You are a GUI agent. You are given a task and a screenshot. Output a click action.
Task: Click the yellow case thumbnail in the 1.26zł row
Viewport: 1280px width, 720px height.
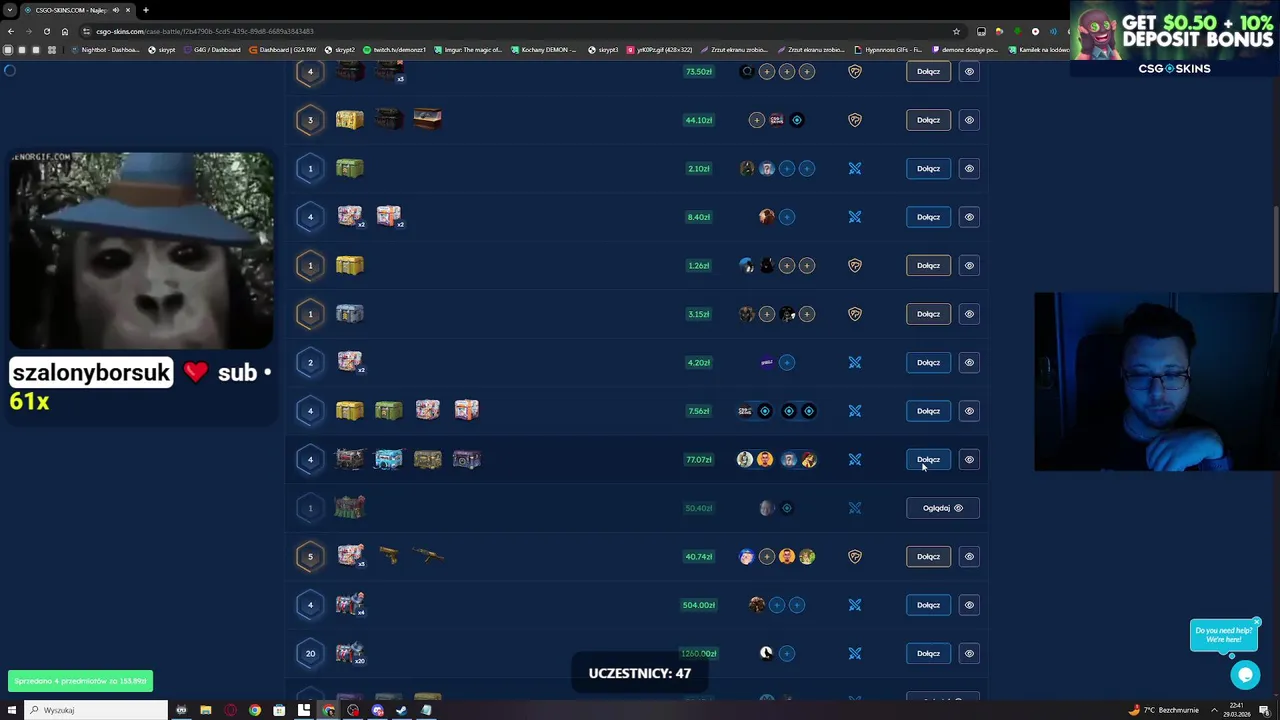(350, 265)
